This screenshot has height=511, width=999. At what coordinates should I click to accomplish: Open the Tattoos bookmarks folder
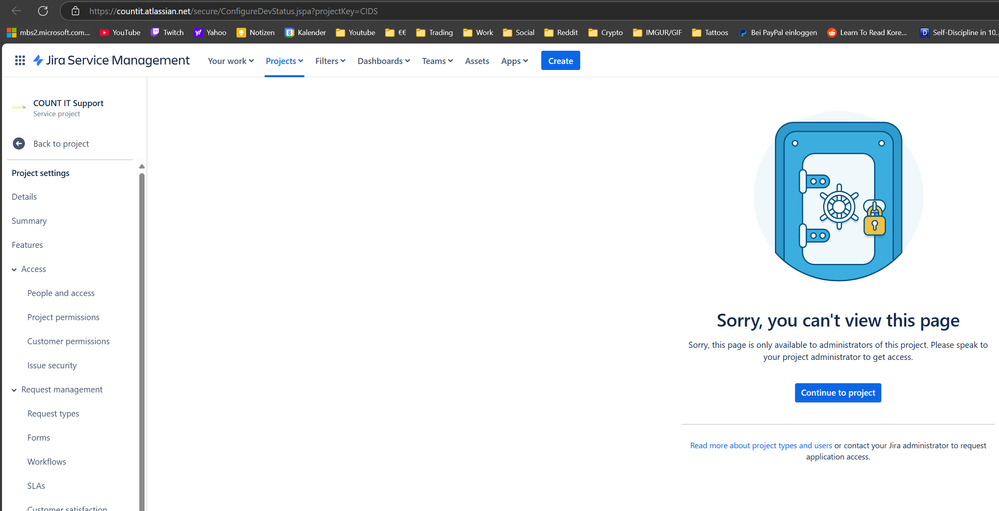[x=710, y=32]
